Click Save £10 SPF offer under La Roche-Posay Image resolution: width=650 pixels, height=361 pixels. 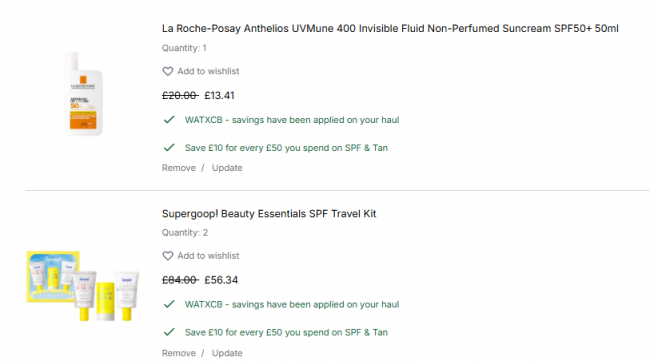click(x=286, y=148)
